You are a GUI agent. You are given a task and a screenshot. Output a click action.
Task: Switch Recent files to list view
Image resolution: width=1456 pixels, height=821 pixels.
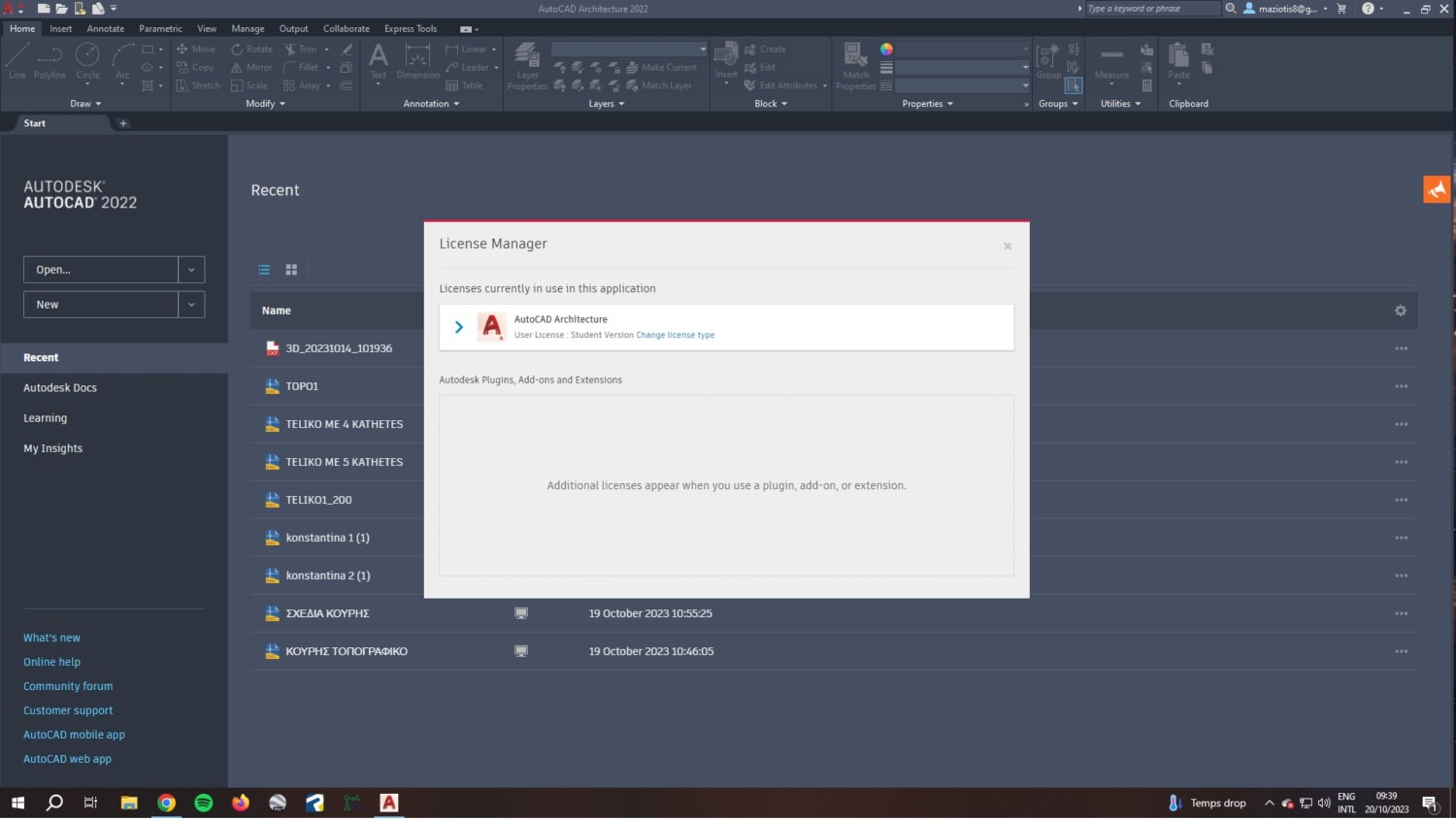point(264,270)
